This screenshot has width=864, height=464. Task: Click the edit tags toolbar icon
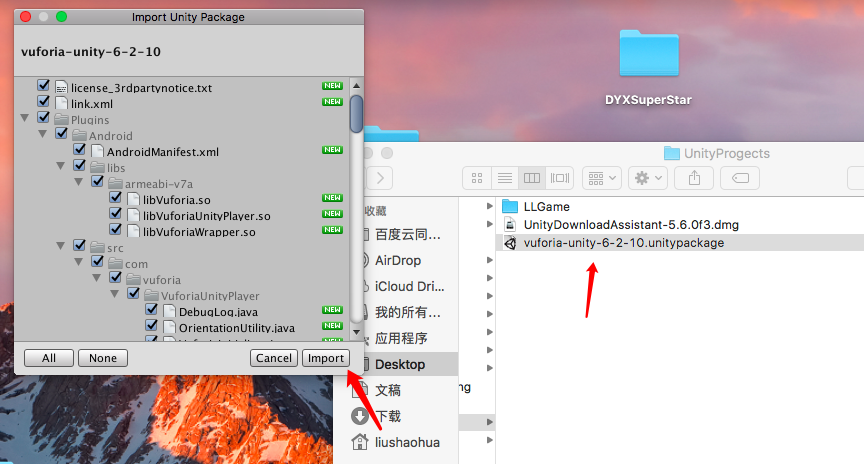click(x=740, y=178)
